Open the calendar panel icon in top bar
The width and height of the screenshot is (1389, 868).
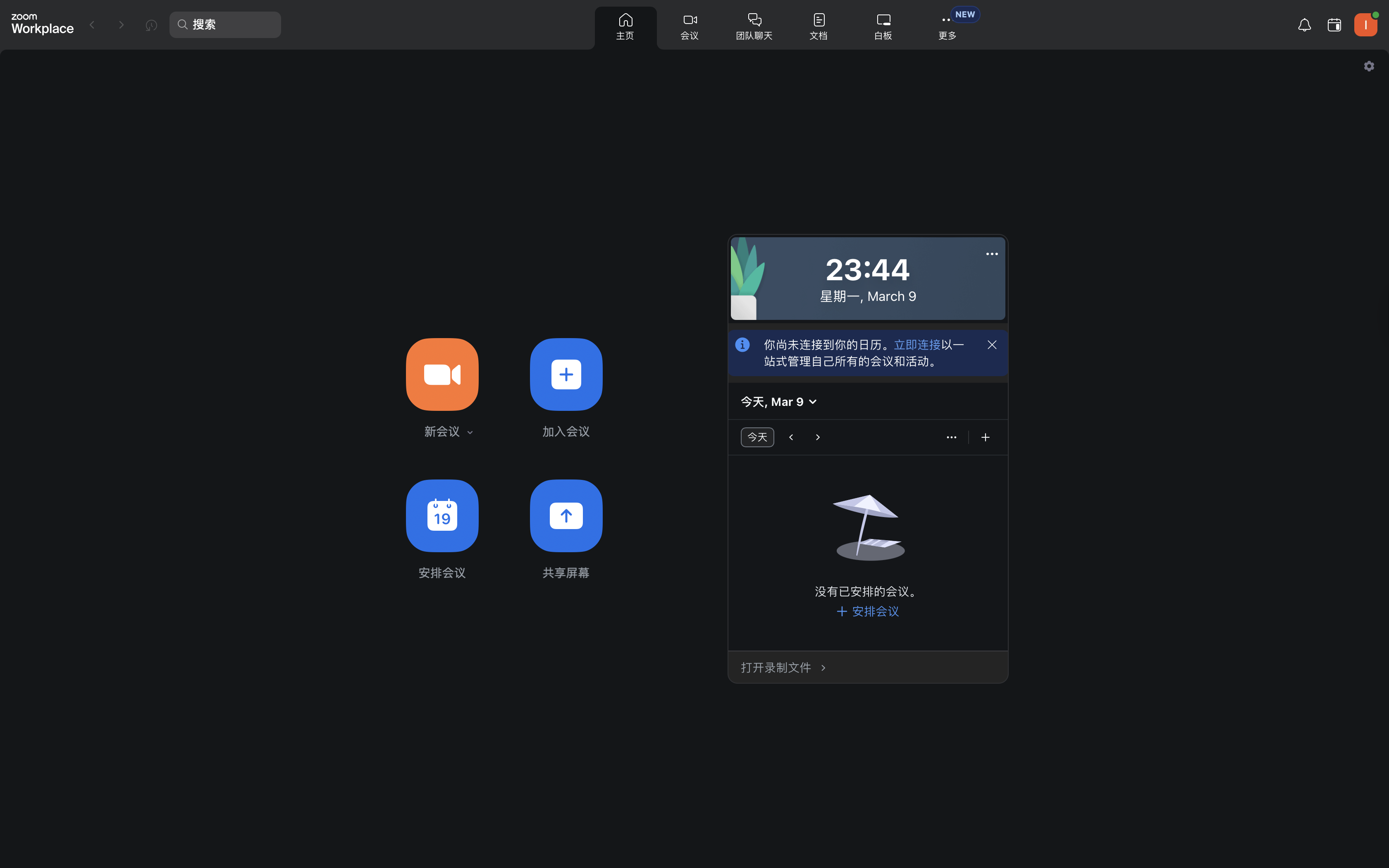(x=1334, y=25)
